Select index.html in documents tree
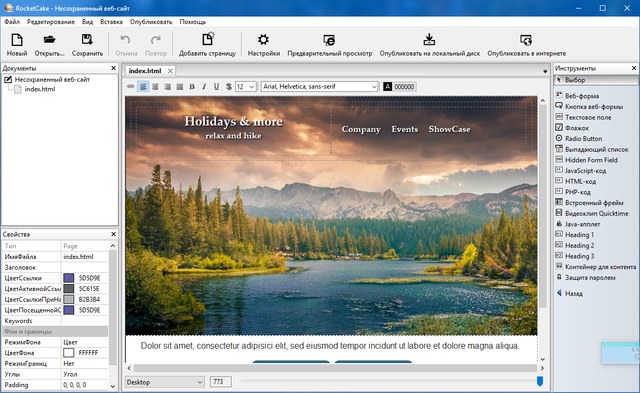The image size is (640, 393). [40, 89]
